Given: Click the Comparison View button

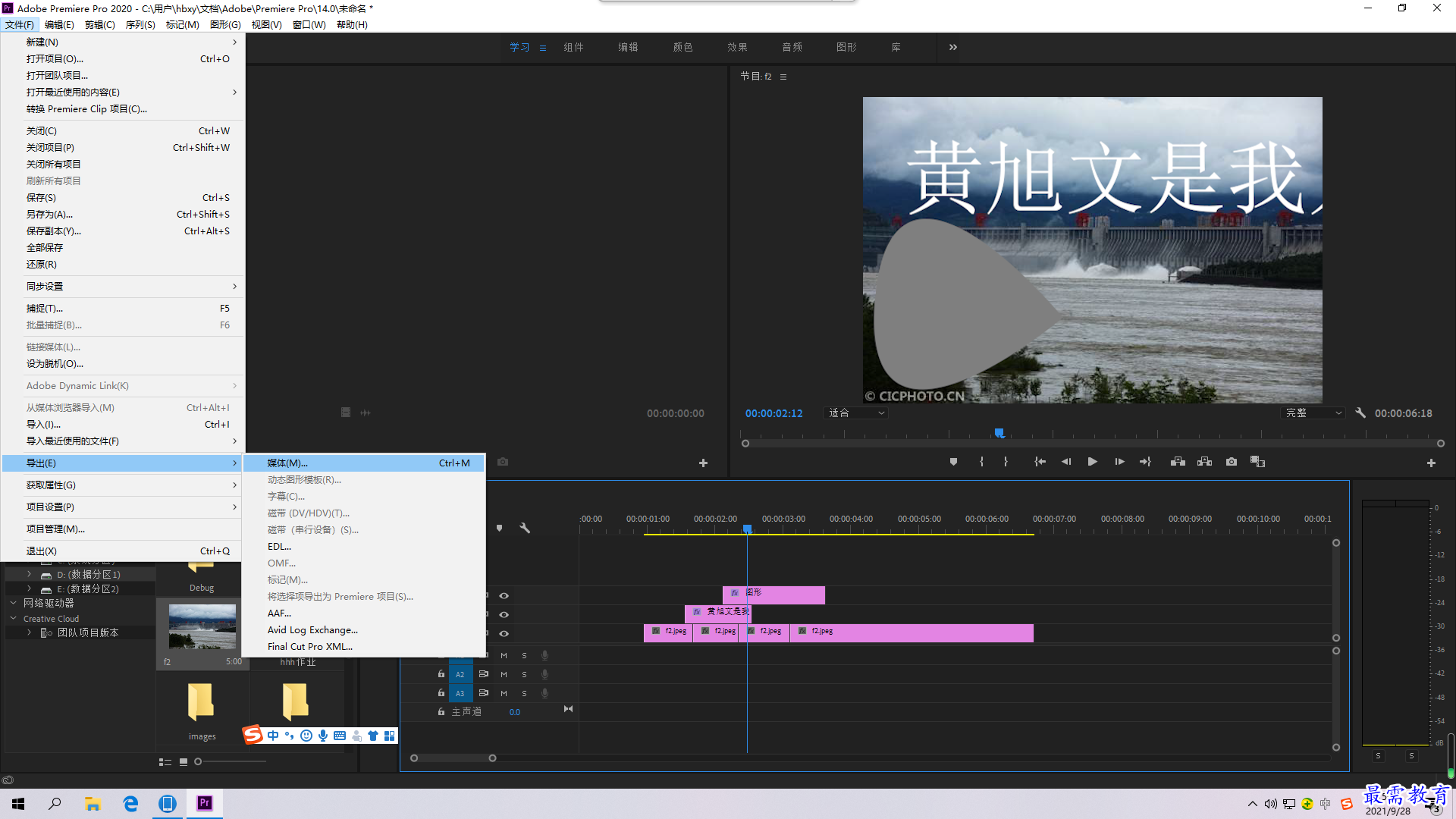Looking at the screenshot, I should click(x=1257, y=462).
